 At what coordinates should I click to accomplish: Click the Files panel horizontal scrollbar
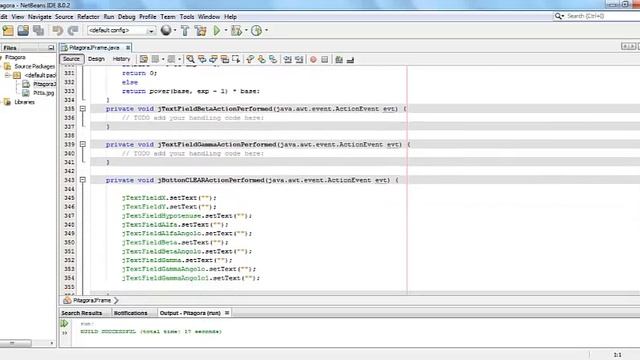(x=16, y=343)
